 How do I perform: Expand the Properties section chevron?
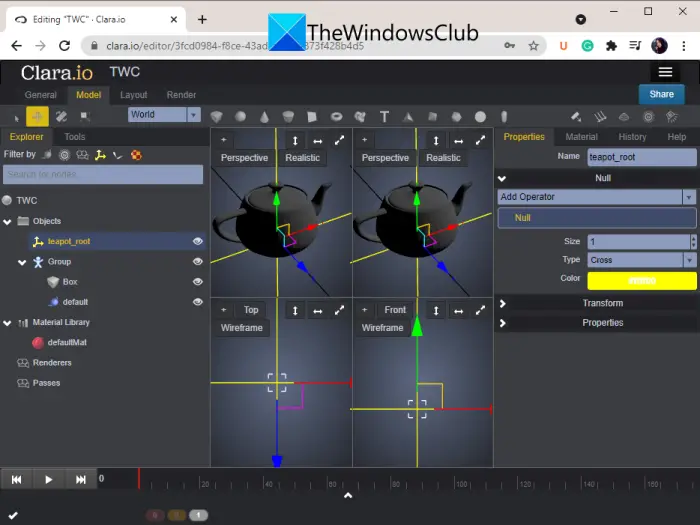click(503, 323)
